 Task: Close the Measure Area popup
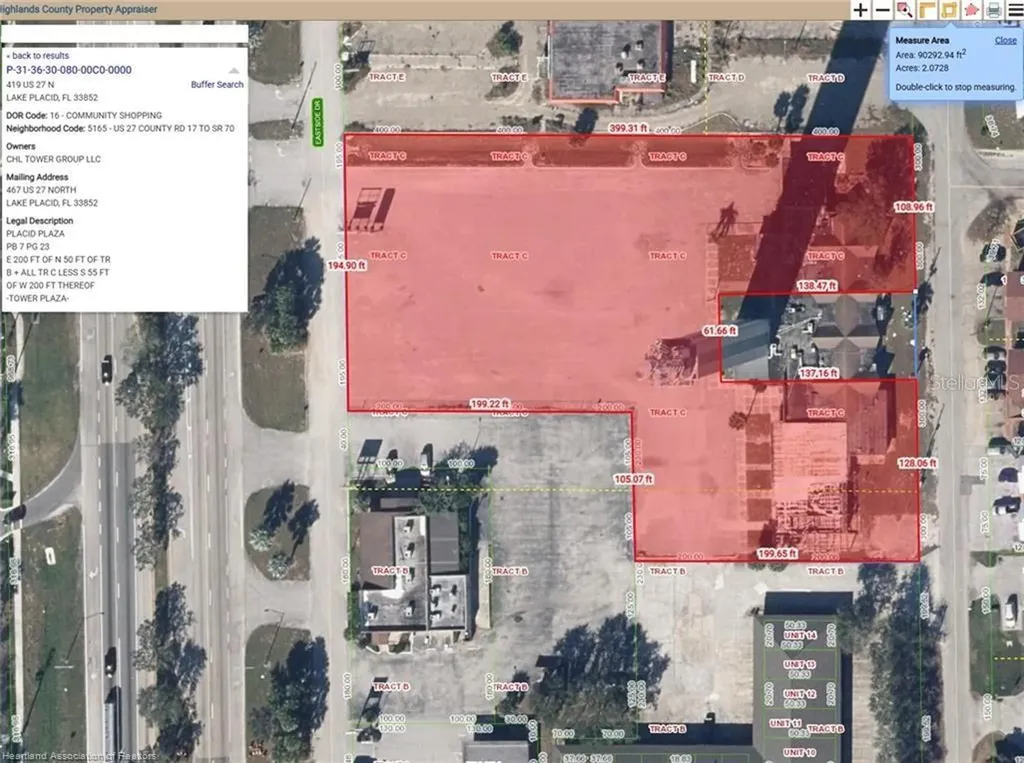1005,40
